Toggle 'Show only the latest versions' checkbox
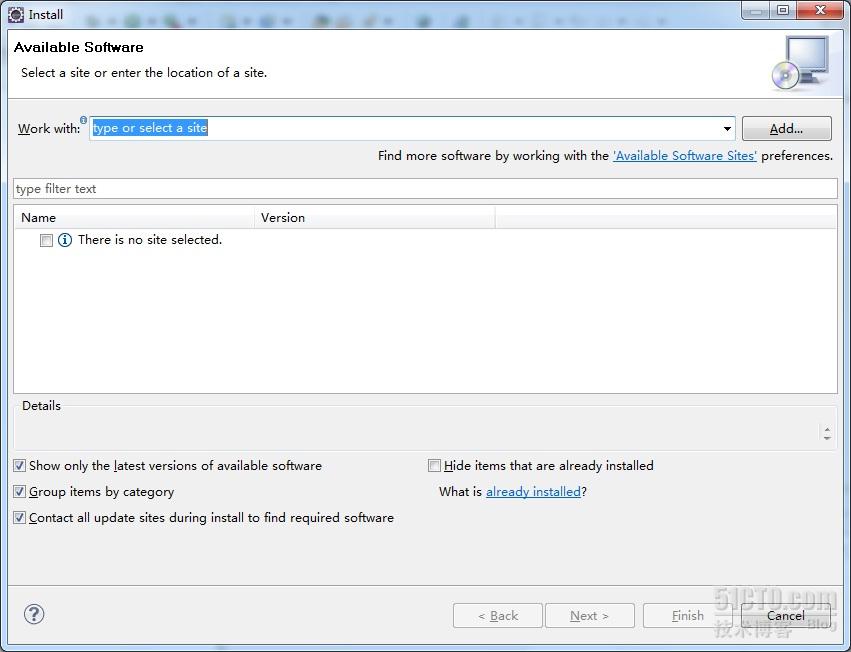Image resolution: width=851 pixels, height=652 pixels. click(20, 466)
